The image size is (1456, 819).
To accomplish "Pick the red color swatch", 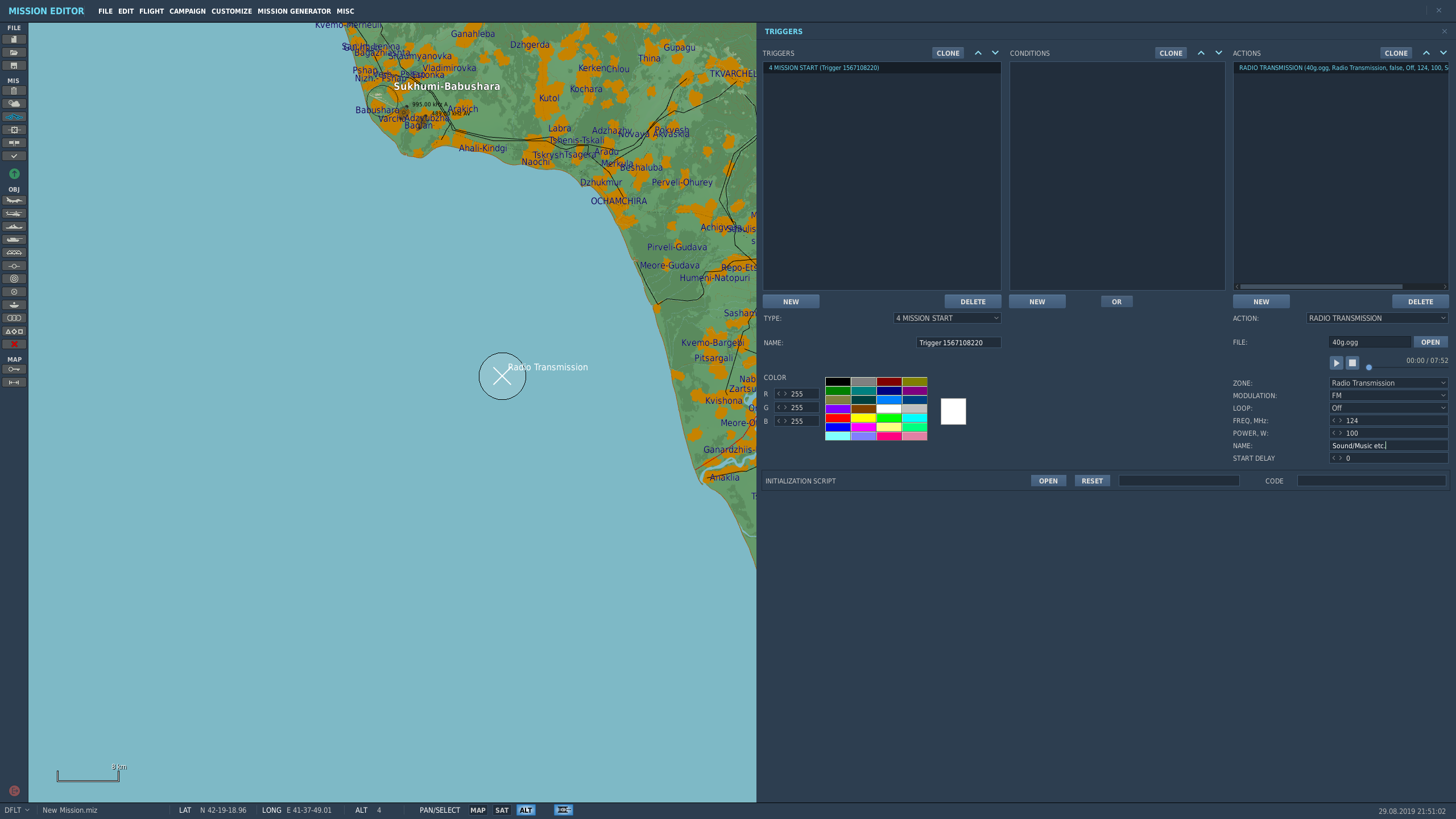I will coord(838,418).
